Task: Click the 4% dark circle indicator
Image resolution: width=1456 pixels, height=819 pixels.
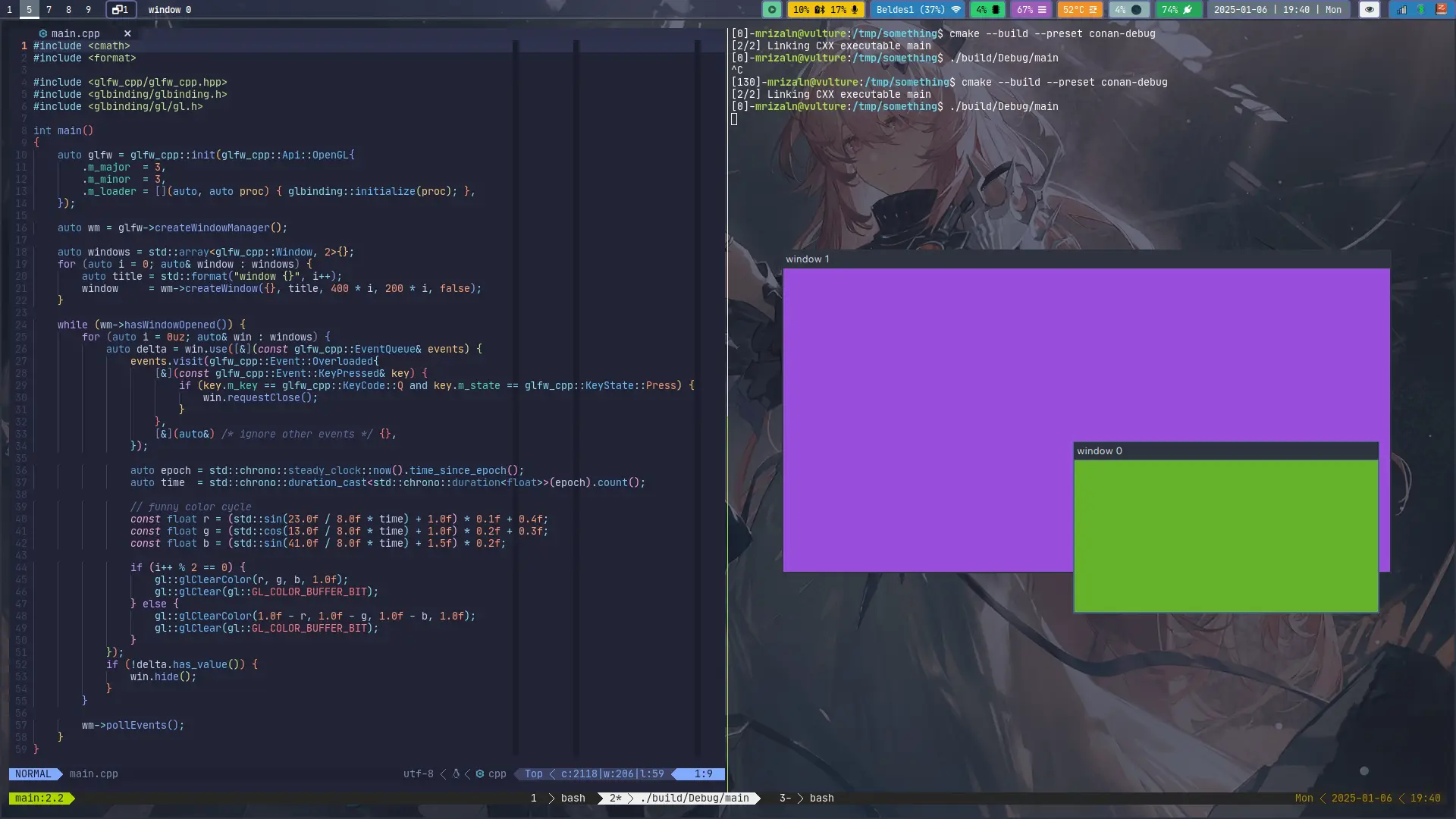Action: point(1128,10)
